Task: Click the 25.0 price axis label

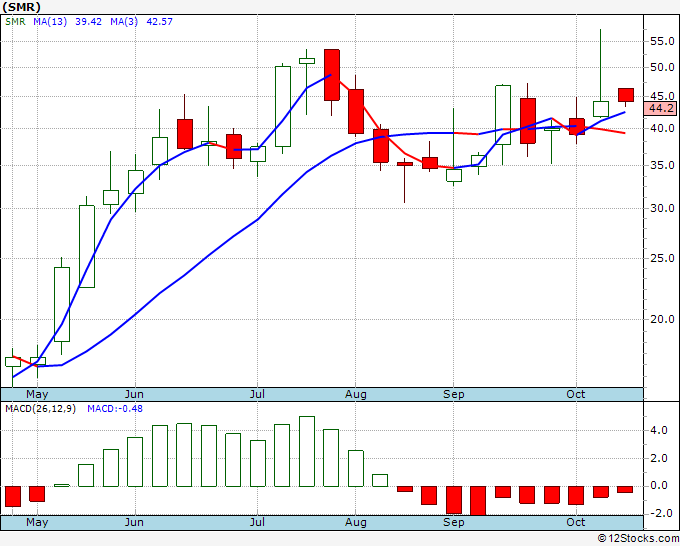Action: tap(662, 258)
